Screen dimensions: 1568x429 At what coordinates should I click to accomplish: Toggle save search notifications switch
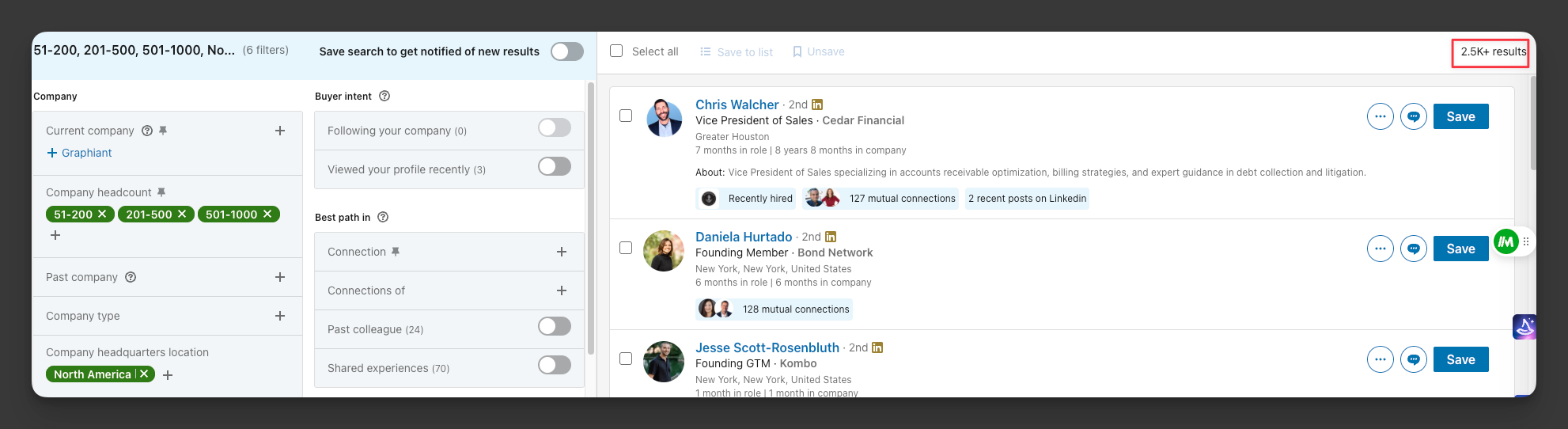pos(567,51)
